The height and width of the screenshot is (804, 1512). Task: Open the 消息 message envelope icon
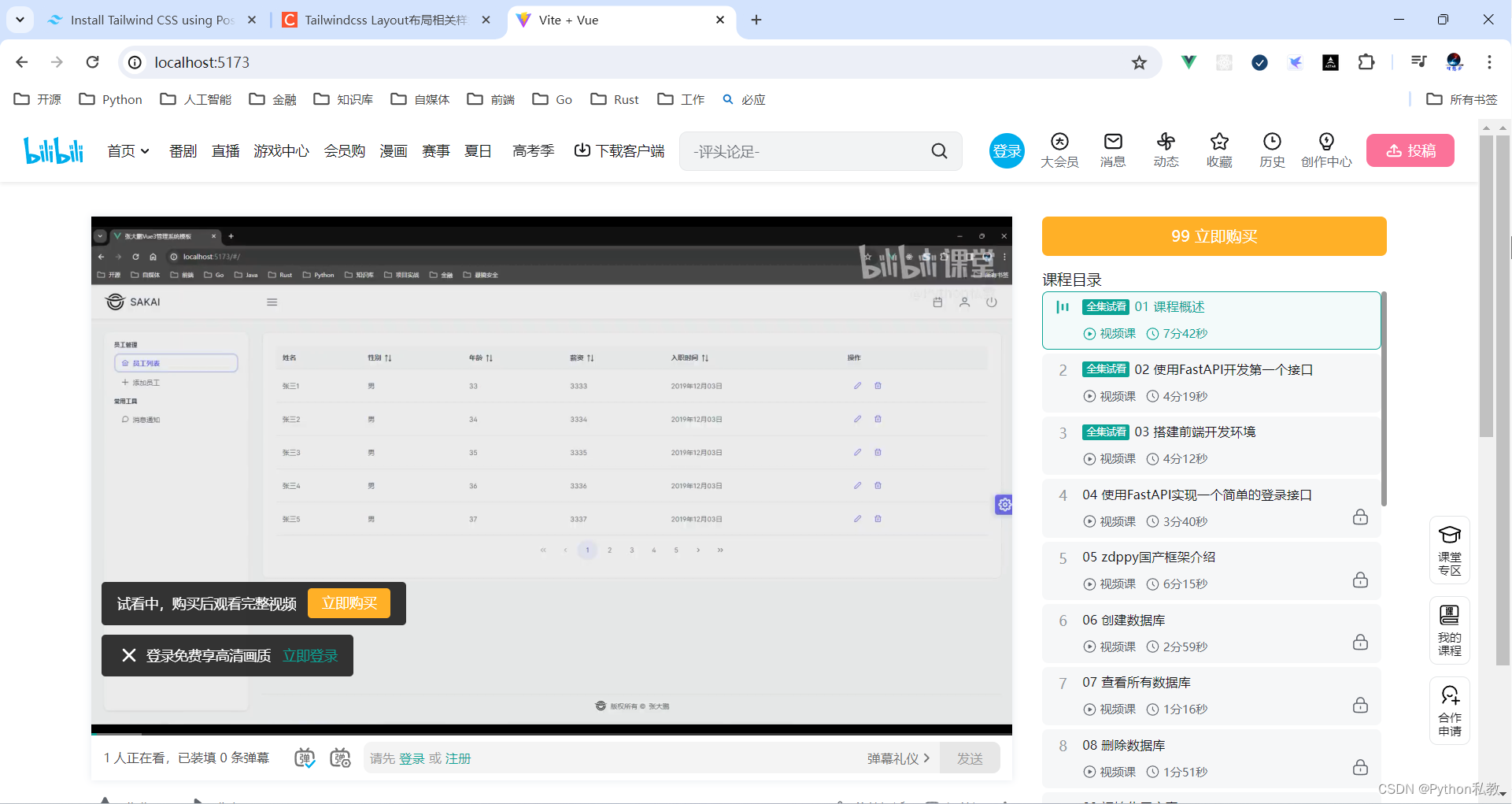(1112, 150)
